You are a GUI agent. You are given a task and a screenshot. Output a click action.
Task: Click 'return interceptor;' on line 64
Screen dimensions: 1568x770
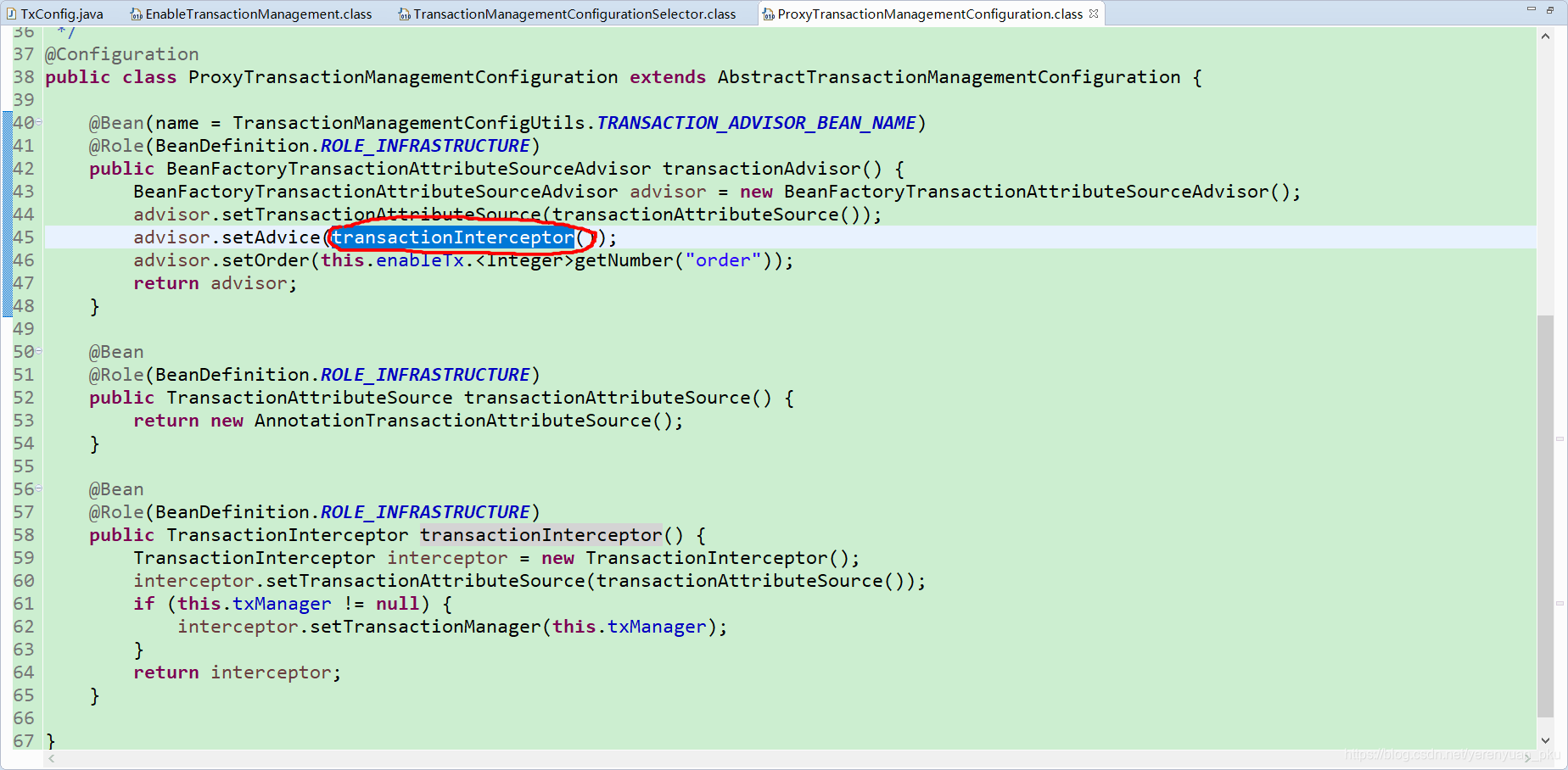click(x=238, y=672)
